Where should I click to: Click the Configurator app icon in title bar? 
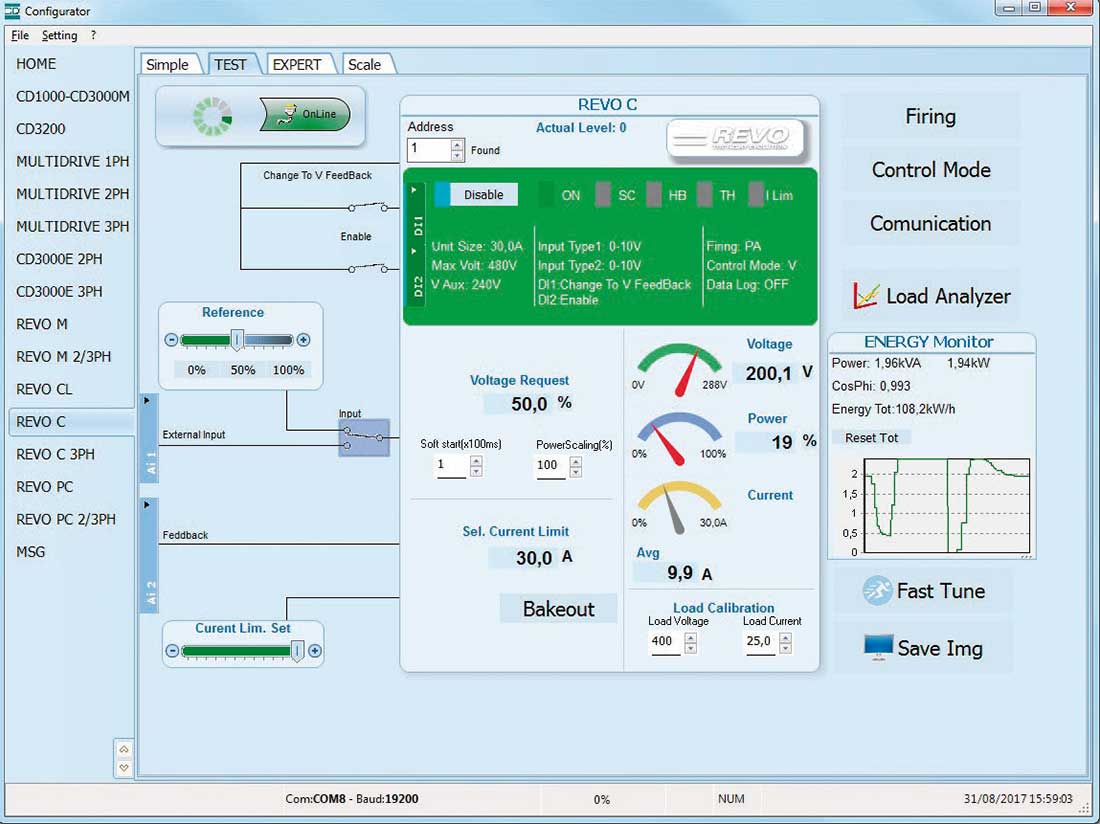12,11
